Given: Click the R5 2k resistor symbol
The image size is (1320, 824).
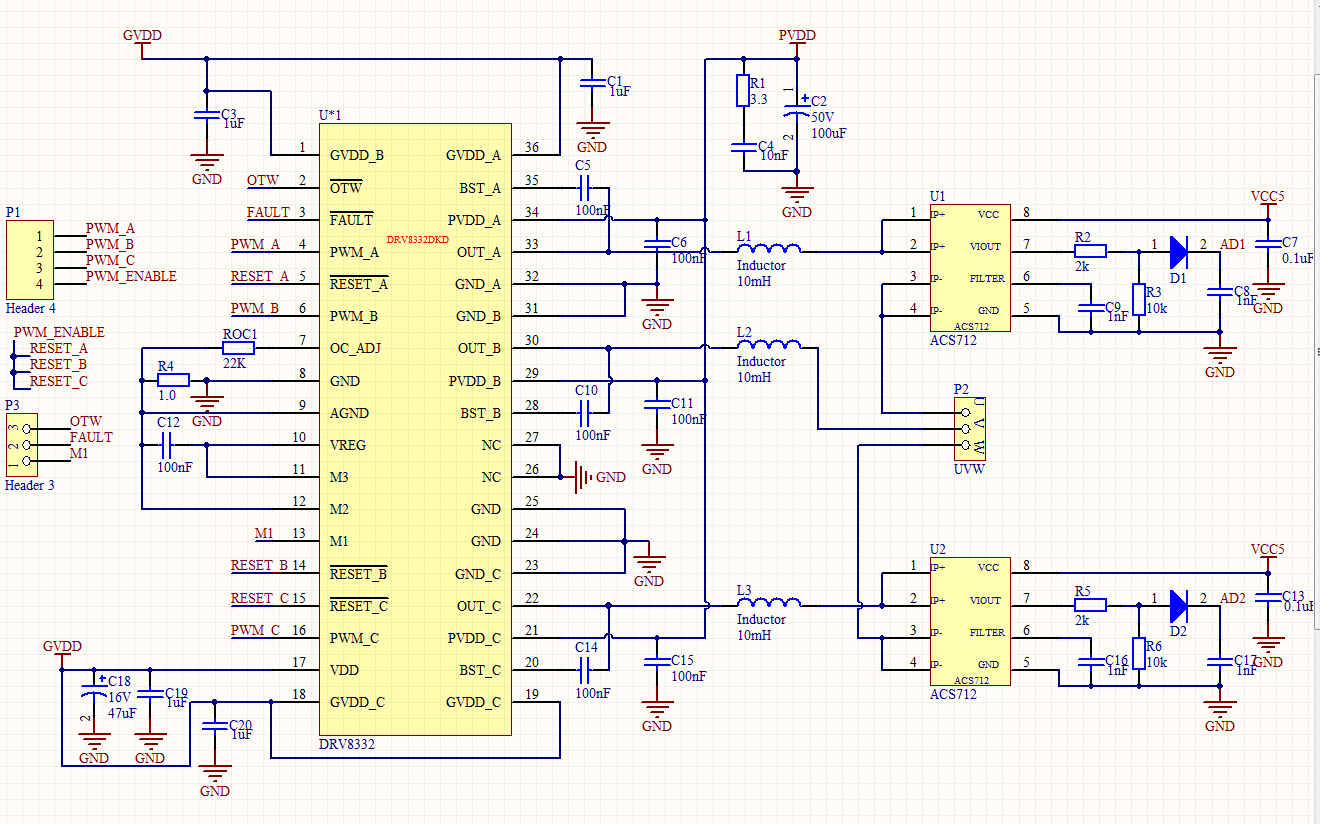Looking at the screenshot, I should (1090, 605).
